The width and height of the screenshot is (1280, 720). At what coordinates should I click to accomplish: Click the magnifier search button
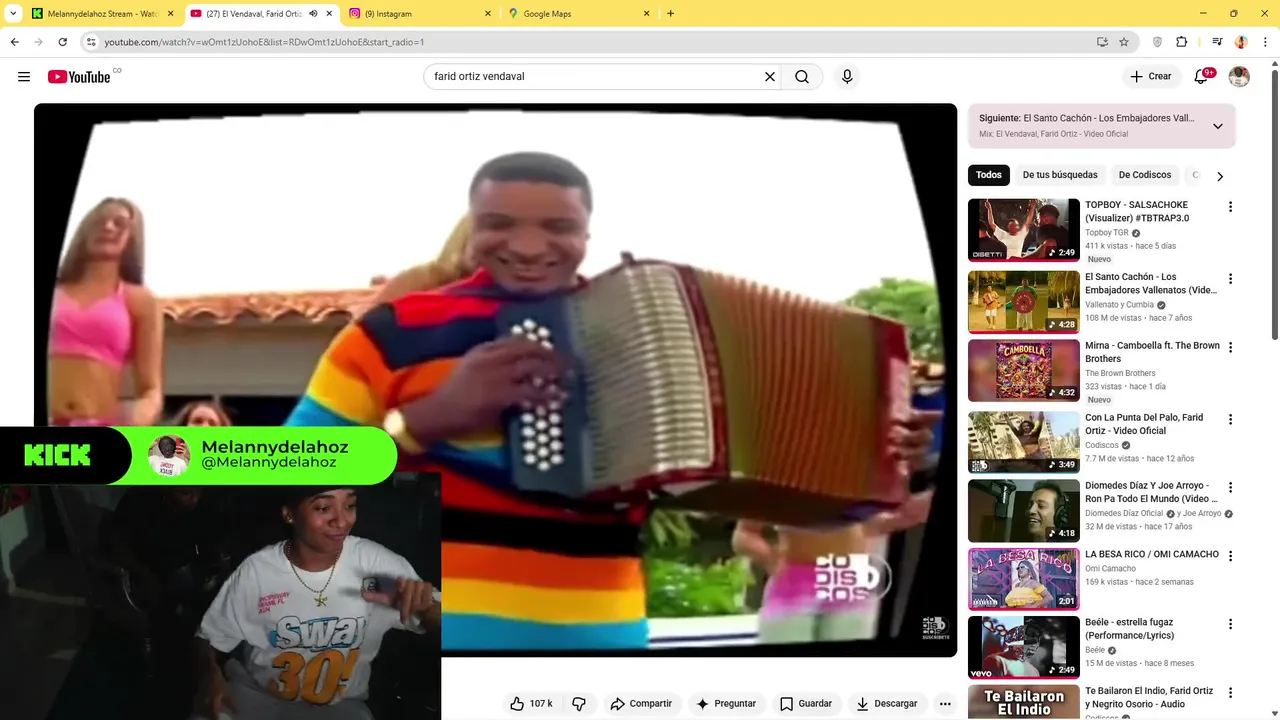[802, 77]
